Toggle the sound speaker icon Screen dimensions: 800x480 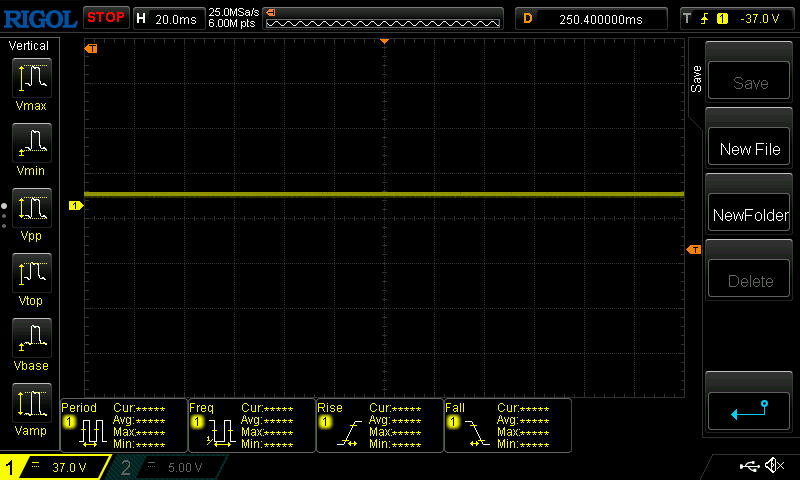(774, 466)
